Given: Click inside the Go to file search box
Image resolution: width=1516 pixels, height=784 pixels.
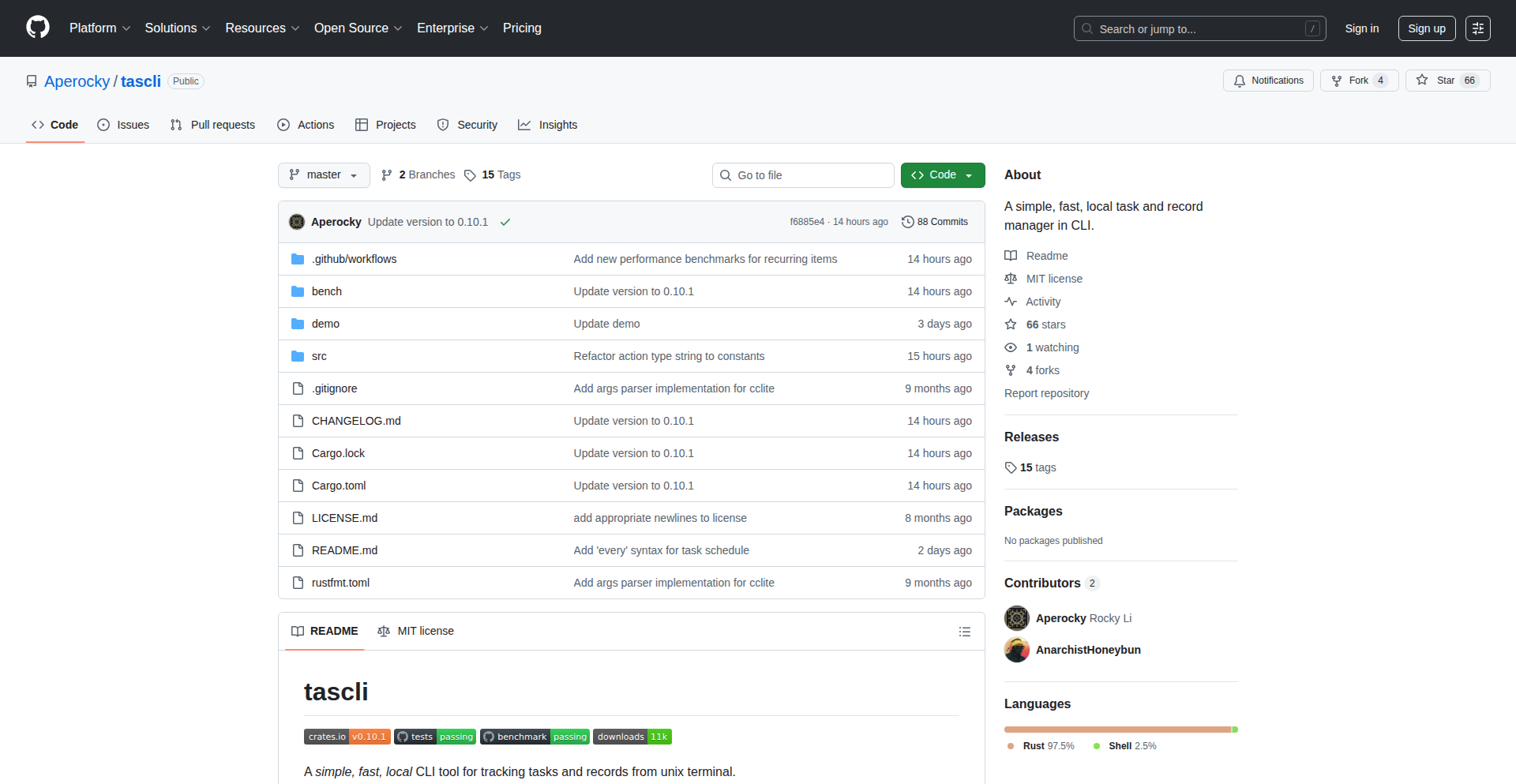Looking at the screenshot, I should (x=803, y=174).
